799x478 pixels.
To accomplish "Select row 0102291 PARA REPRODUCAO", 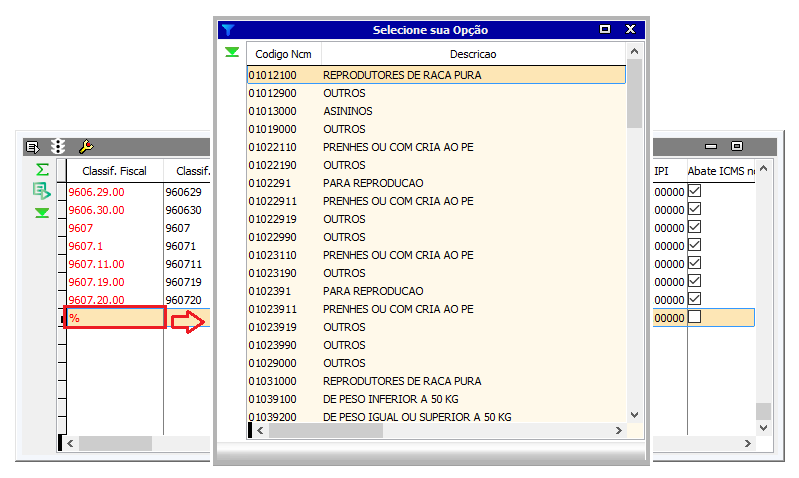I will pos(436,183).
